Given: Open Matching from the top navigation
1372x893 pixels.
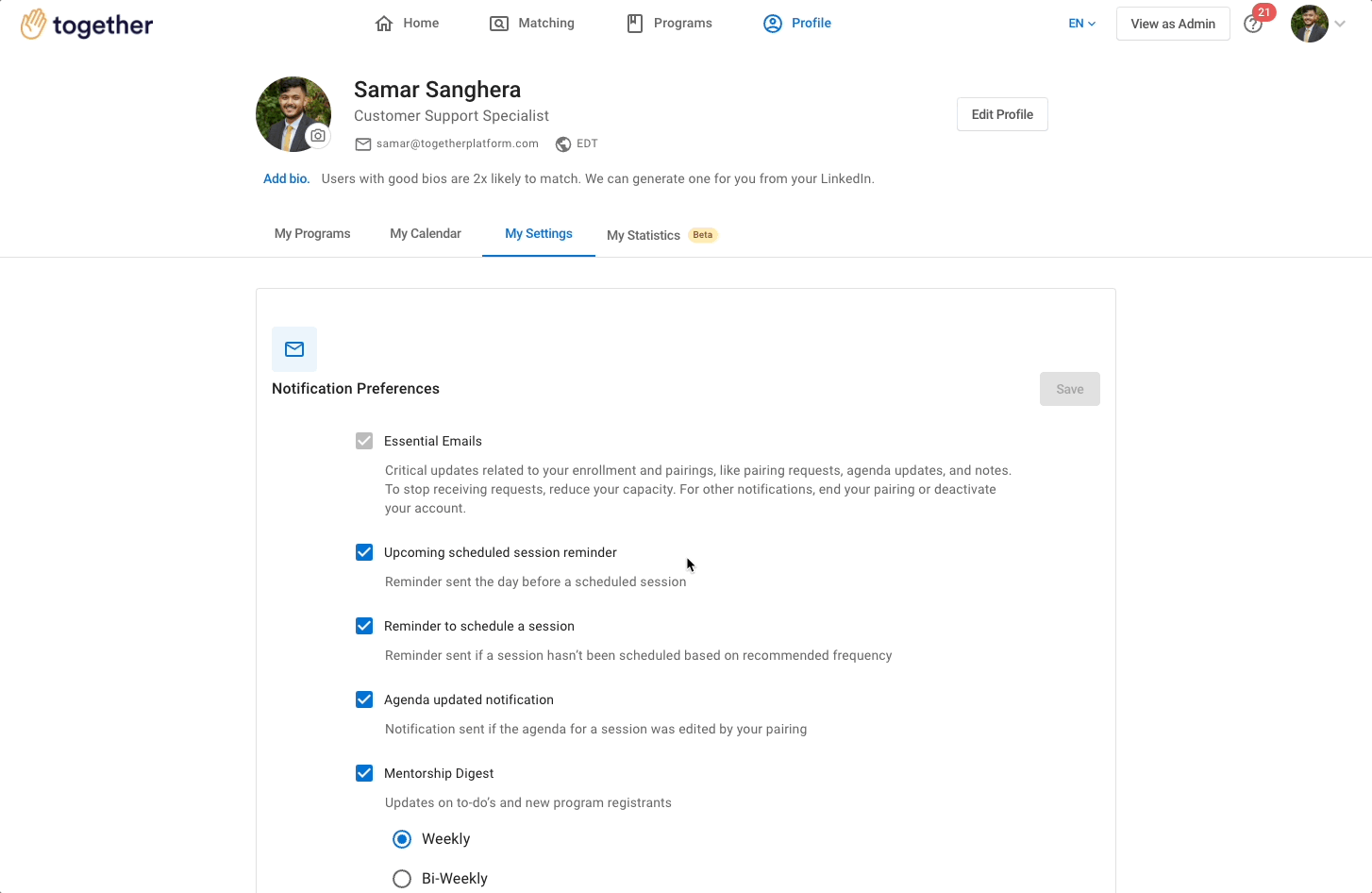Looking at the screenshot, I should pyautogui.click(x=532, y=24).
